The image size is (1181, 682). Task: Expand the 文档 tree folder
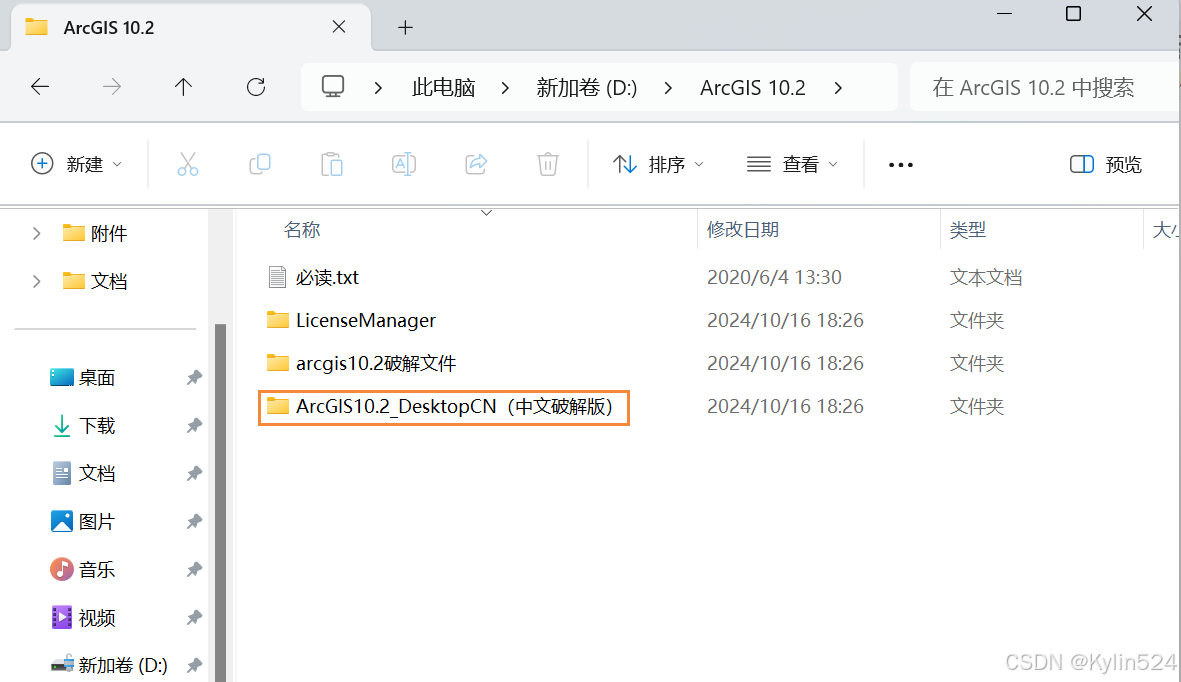pyautogui.click(x=36, y=282)
